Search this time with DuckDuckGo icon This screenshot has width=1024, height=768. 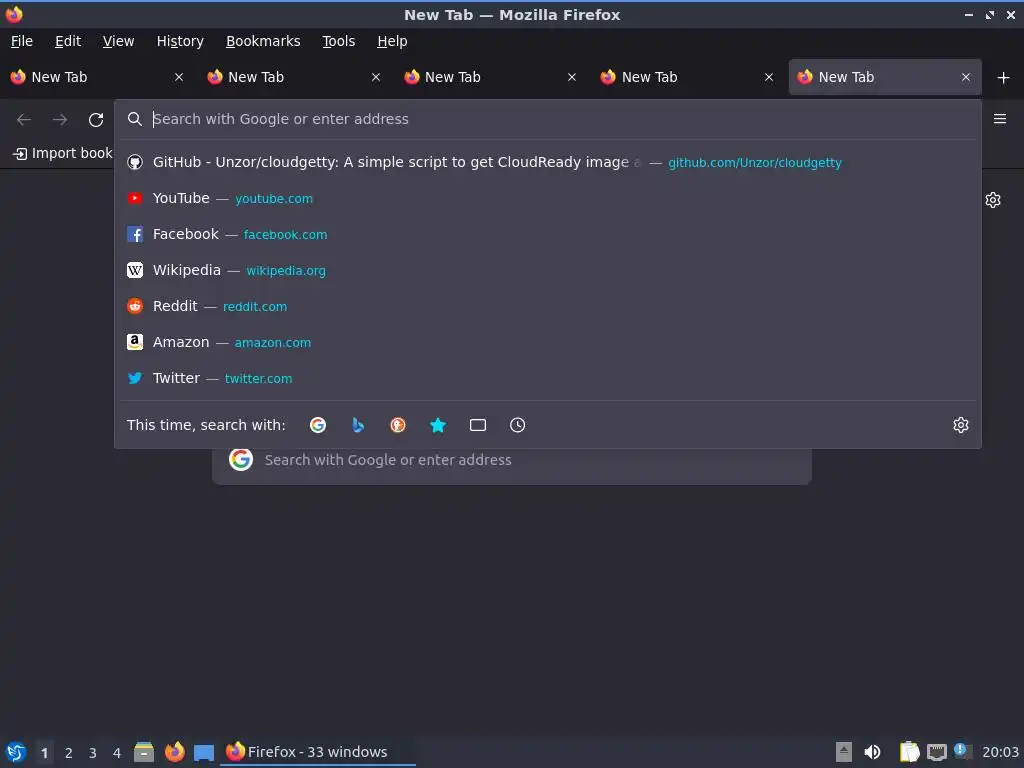tap(398, 425)
